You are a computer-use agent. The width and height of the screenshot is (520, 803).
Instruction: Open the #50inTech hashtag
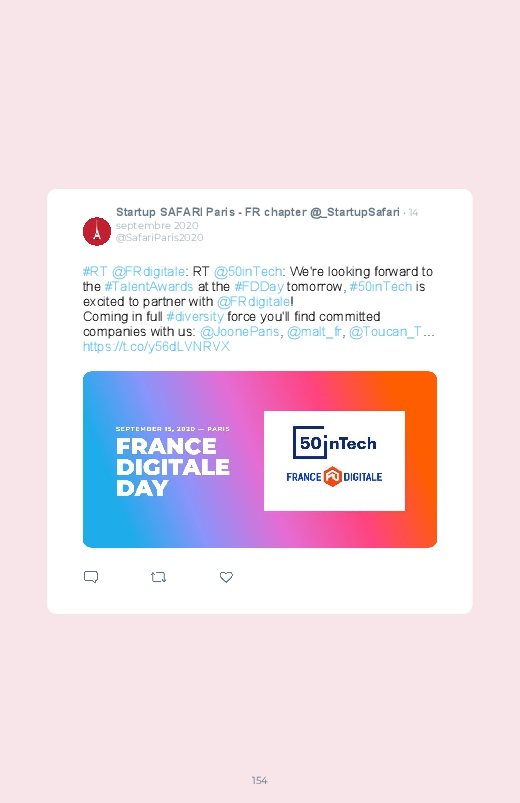[381, 286]
